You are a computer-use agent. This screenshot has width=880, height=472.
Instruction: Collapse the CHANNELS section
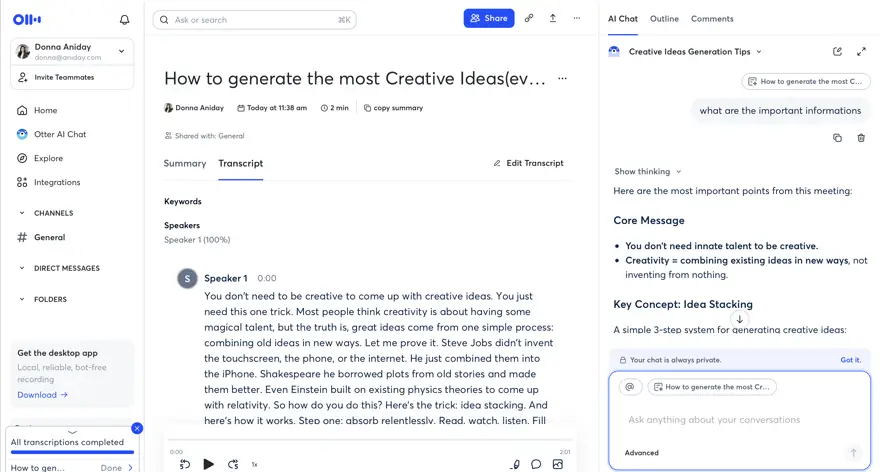pyautogui.click(x=22, y=213)
